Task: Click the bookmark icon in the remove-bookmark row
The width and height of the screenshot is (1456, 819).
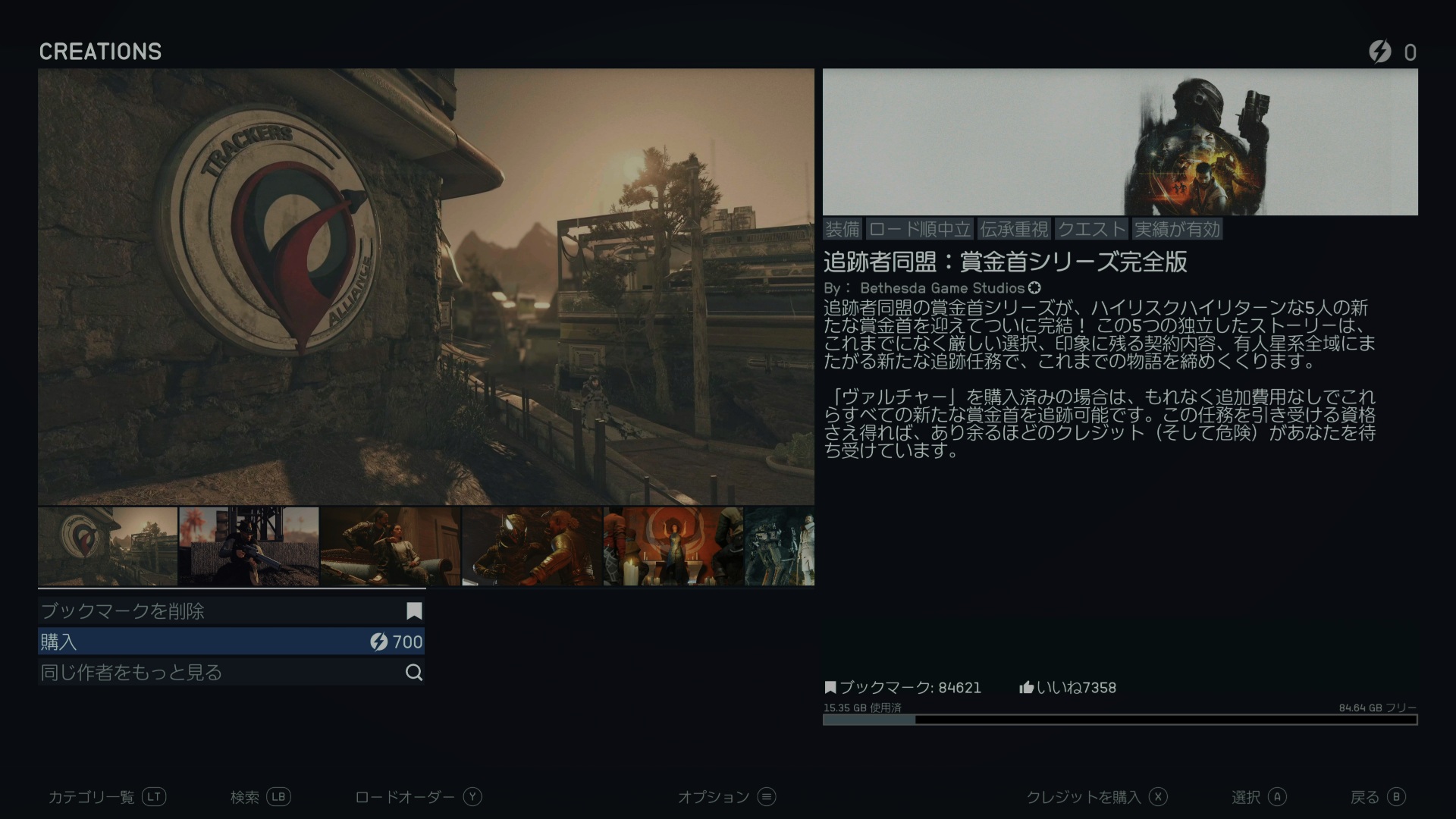Action: pyautogui.click(x=414, y=611)
